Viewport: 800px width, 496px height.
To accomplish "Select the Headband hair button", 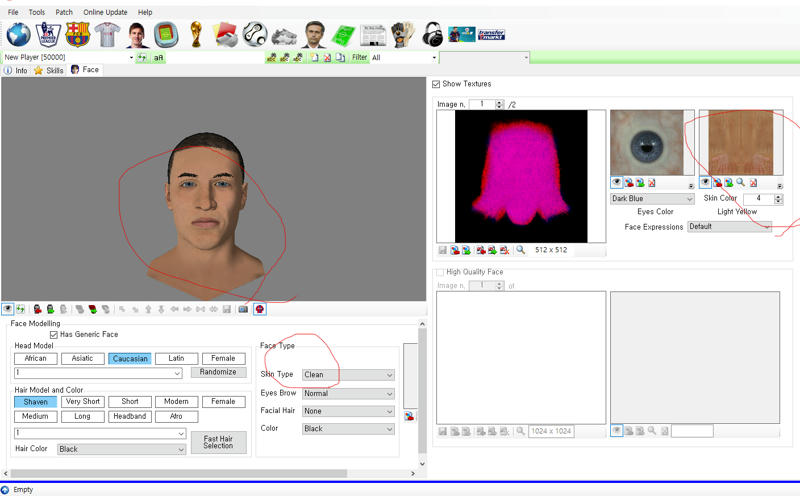I will (130, 417).
